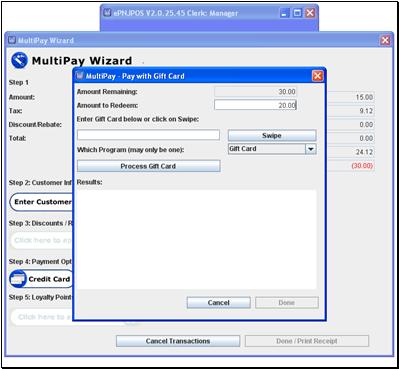Click the Cancel Transactions button
Screen dimensions: 399x369
click(178, 341)
